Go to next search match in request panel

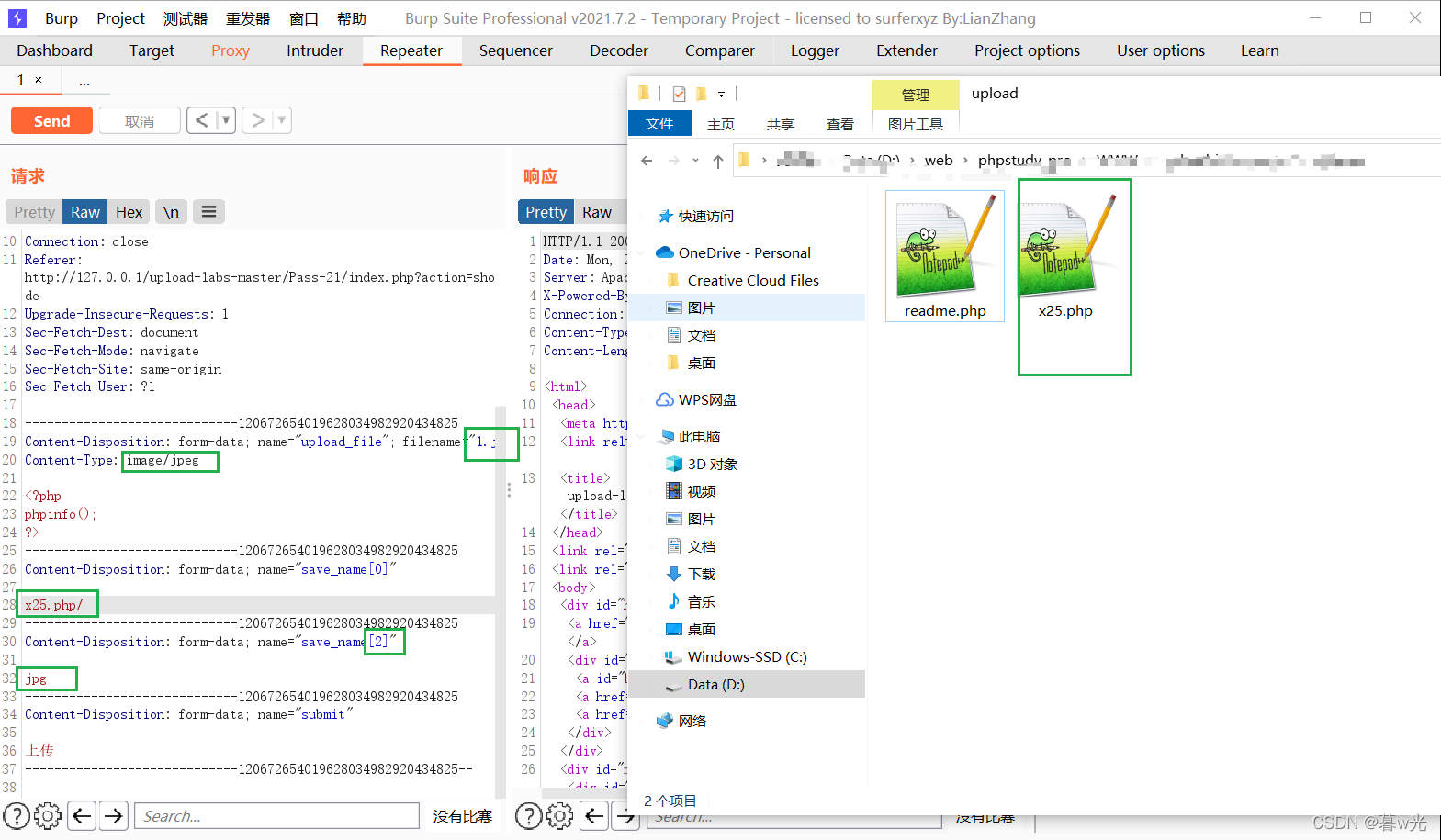coord(114,815)
